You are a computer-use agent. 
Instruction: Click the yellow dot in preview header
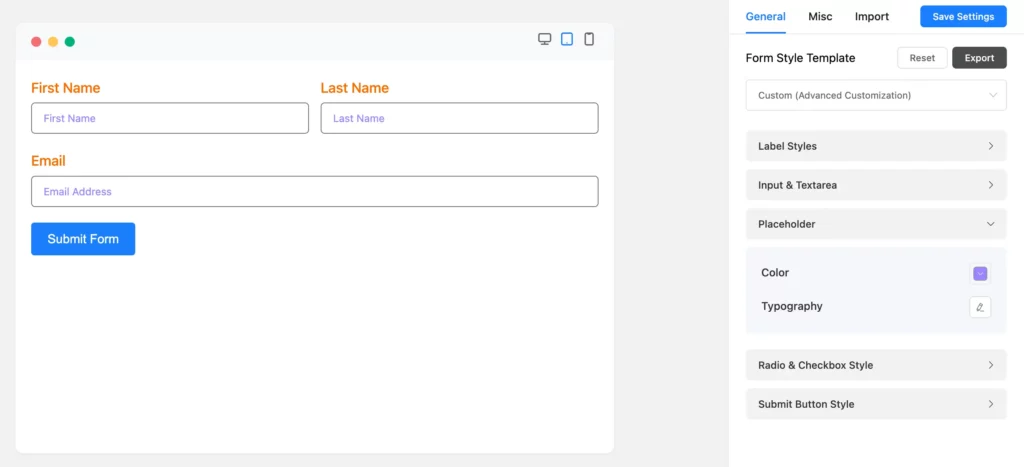[53, 42]
